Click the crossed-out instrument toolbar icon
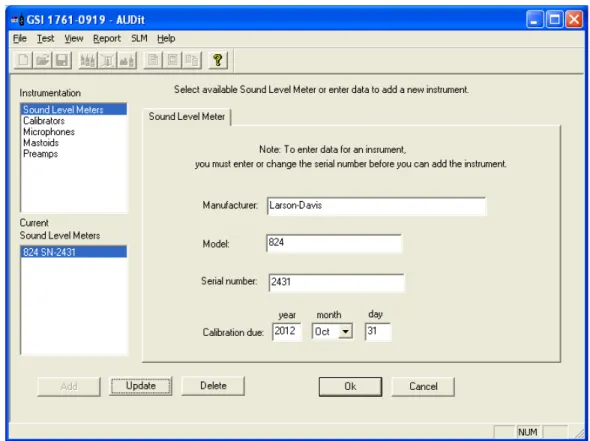Screen dimensions: 590x441 [107, 60]
